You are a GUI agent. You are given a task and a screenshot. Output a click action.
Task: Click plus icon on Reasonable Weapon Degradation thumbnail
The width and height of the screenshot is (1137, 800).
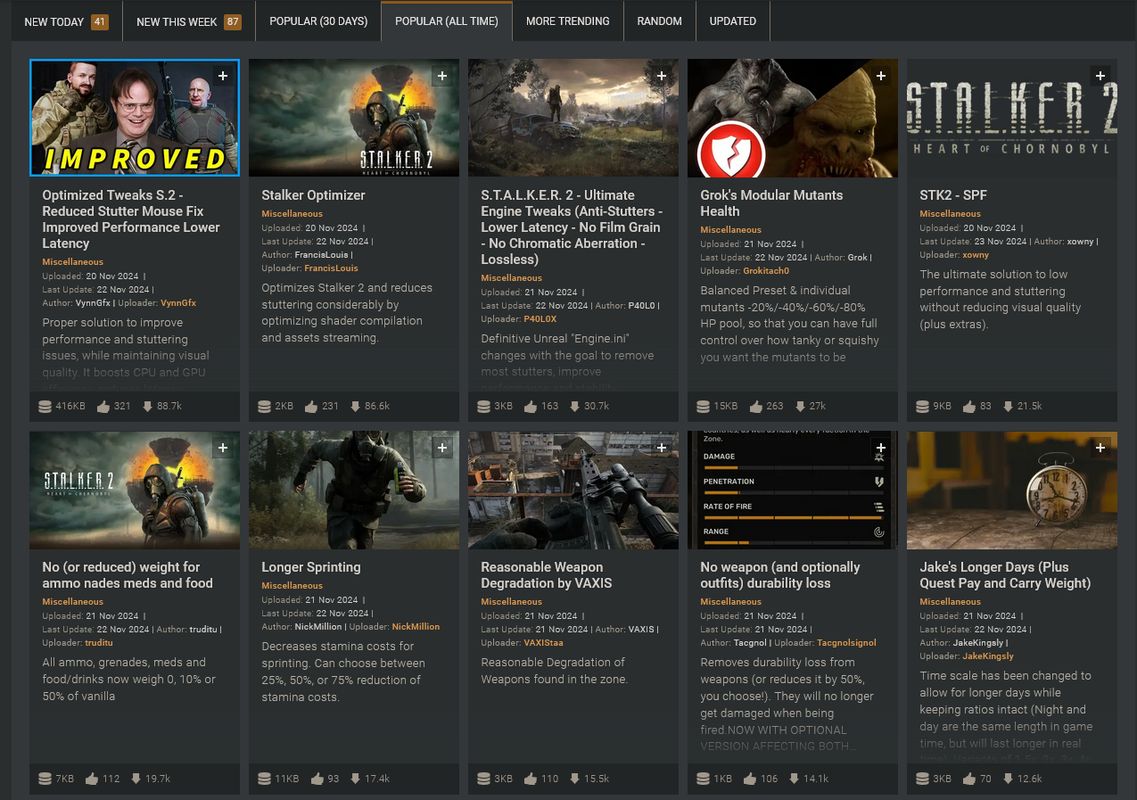(661, 448)
